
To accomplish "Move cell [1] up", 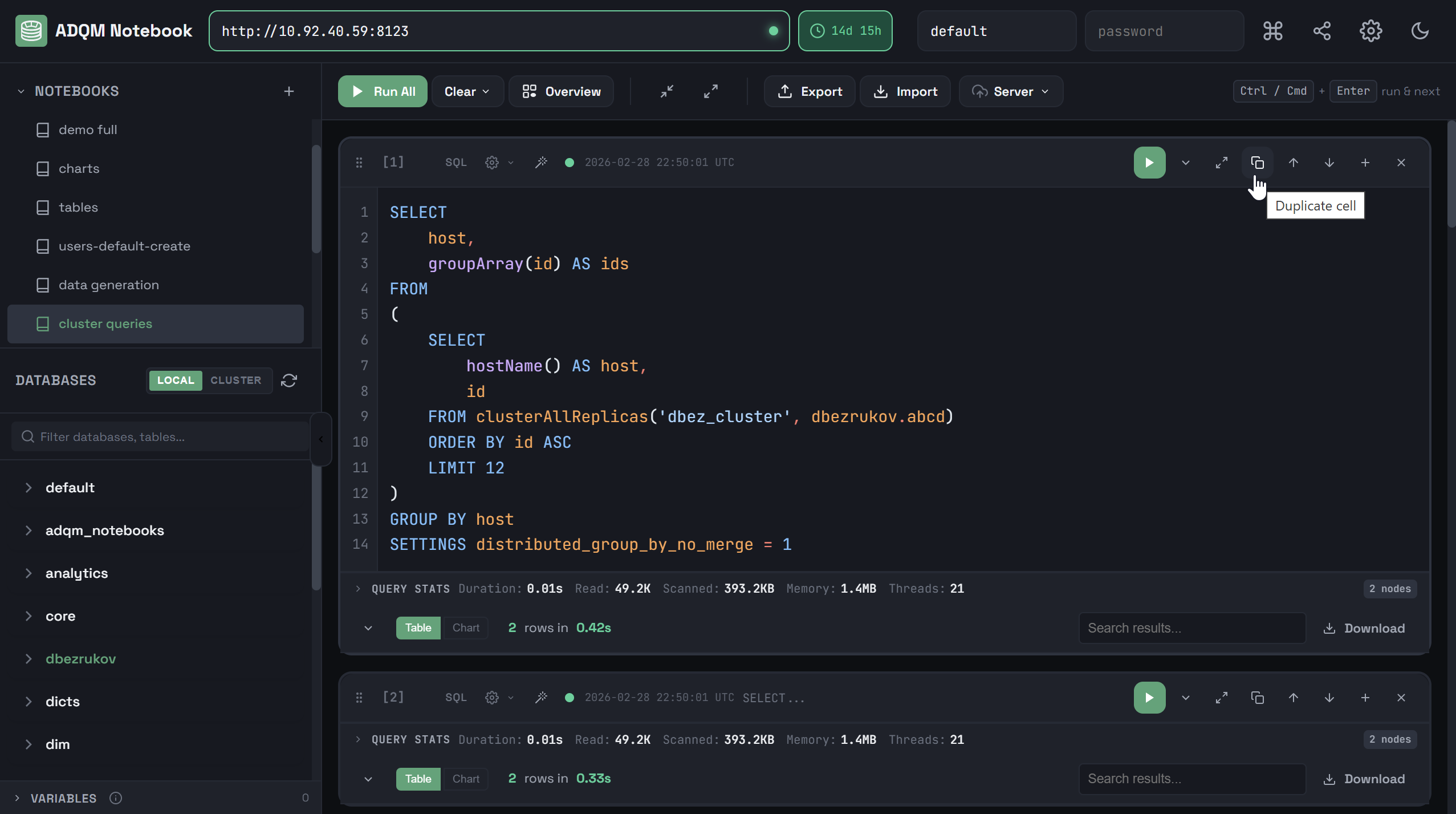I will coord(1293,163).
